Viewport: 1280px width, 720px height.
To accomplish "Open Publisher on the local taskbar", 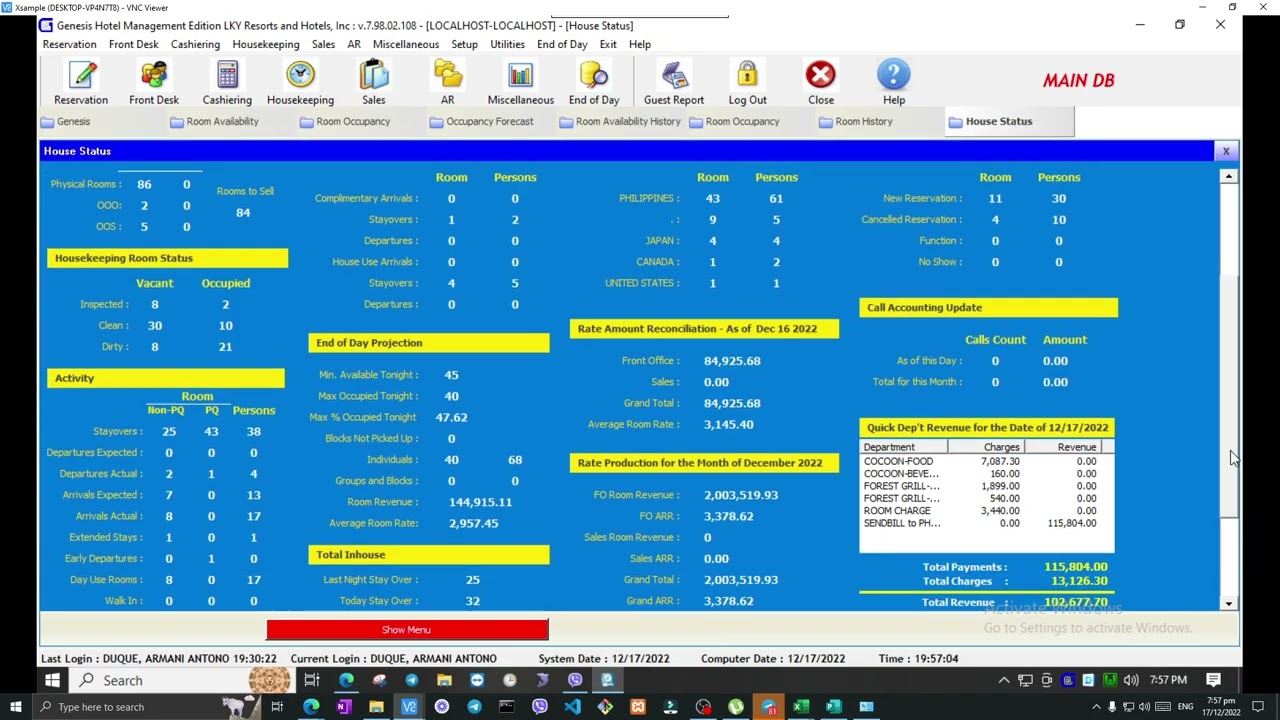I will tap(833, 707).
